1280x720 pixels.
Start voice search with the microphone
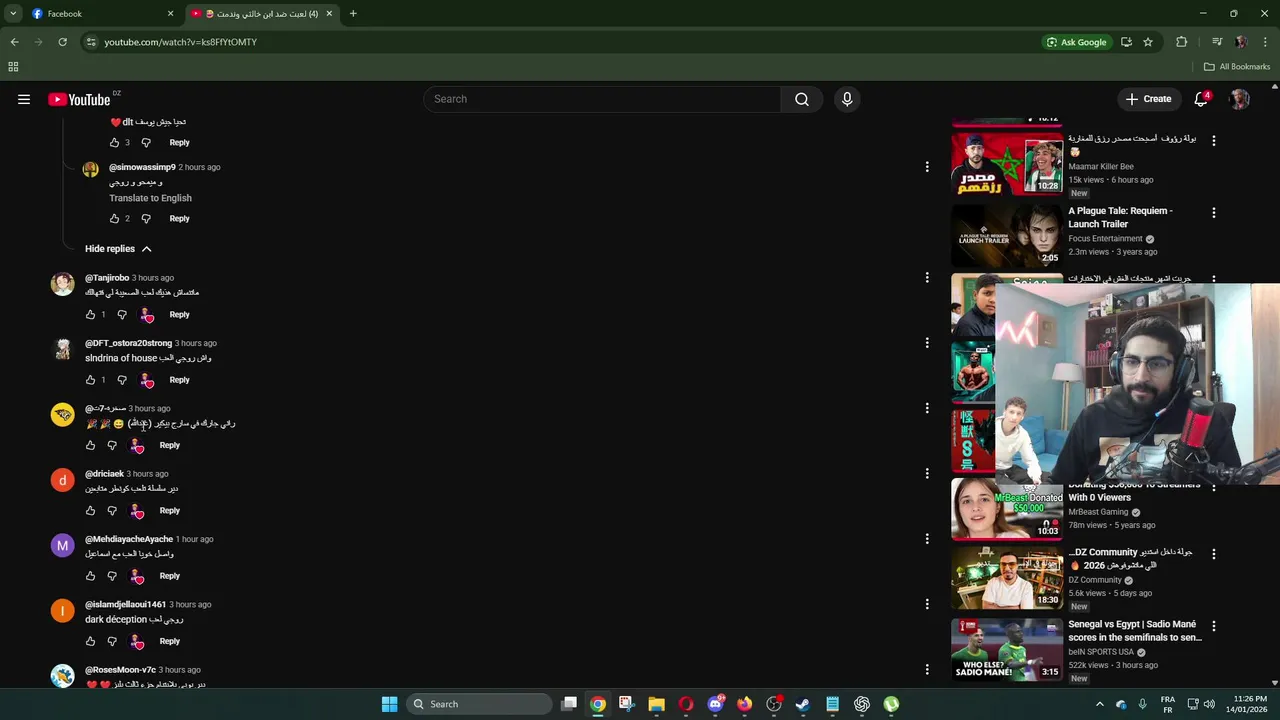pos(847,99)
